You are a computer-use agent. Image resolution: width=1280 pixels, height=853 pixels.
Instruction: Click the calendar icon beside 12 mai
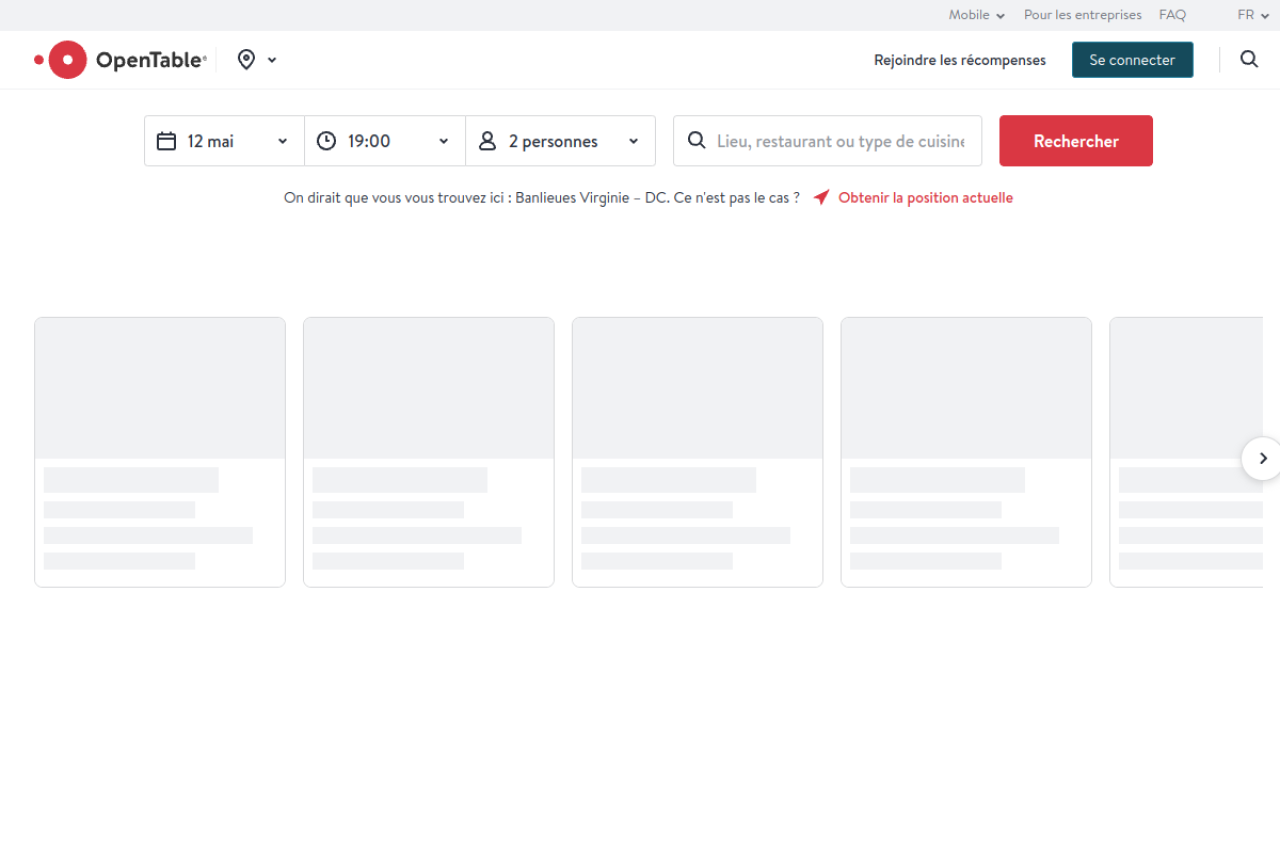tap(167, 141)
